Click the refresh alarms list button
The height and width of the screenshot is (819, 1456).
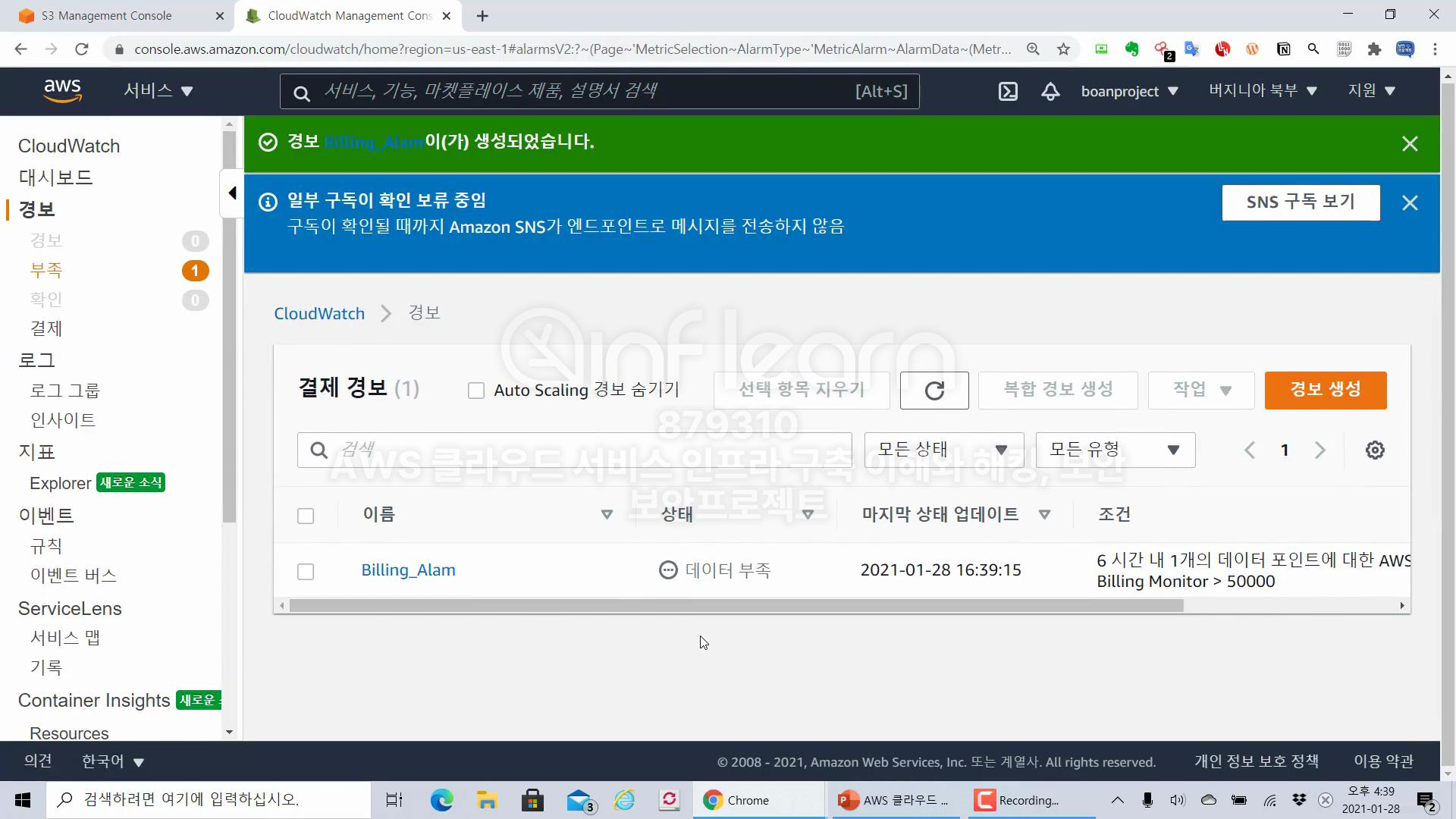934,391
